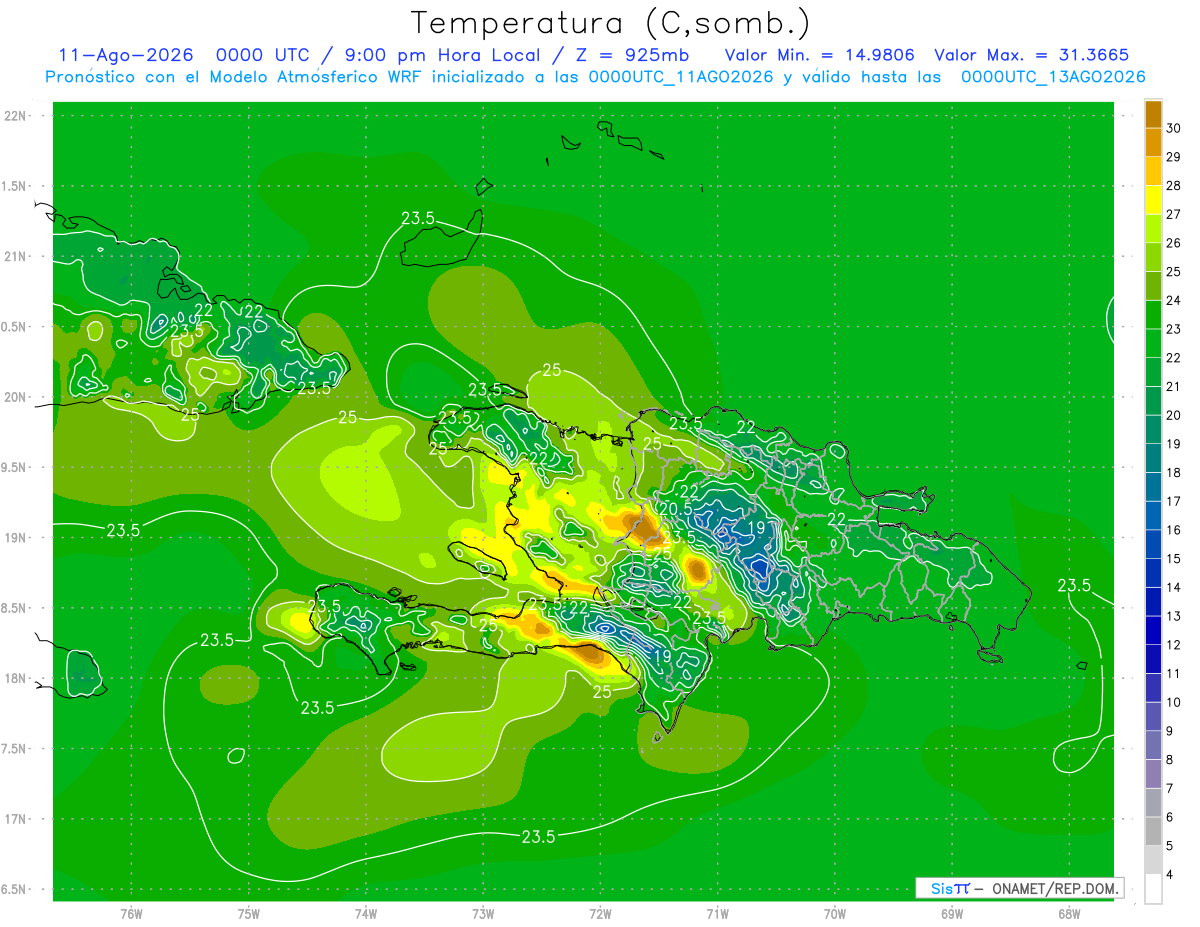Click the title 'Temperatura (C,somb.)'
Screen dimensions: 1200x927
point(611,23)
